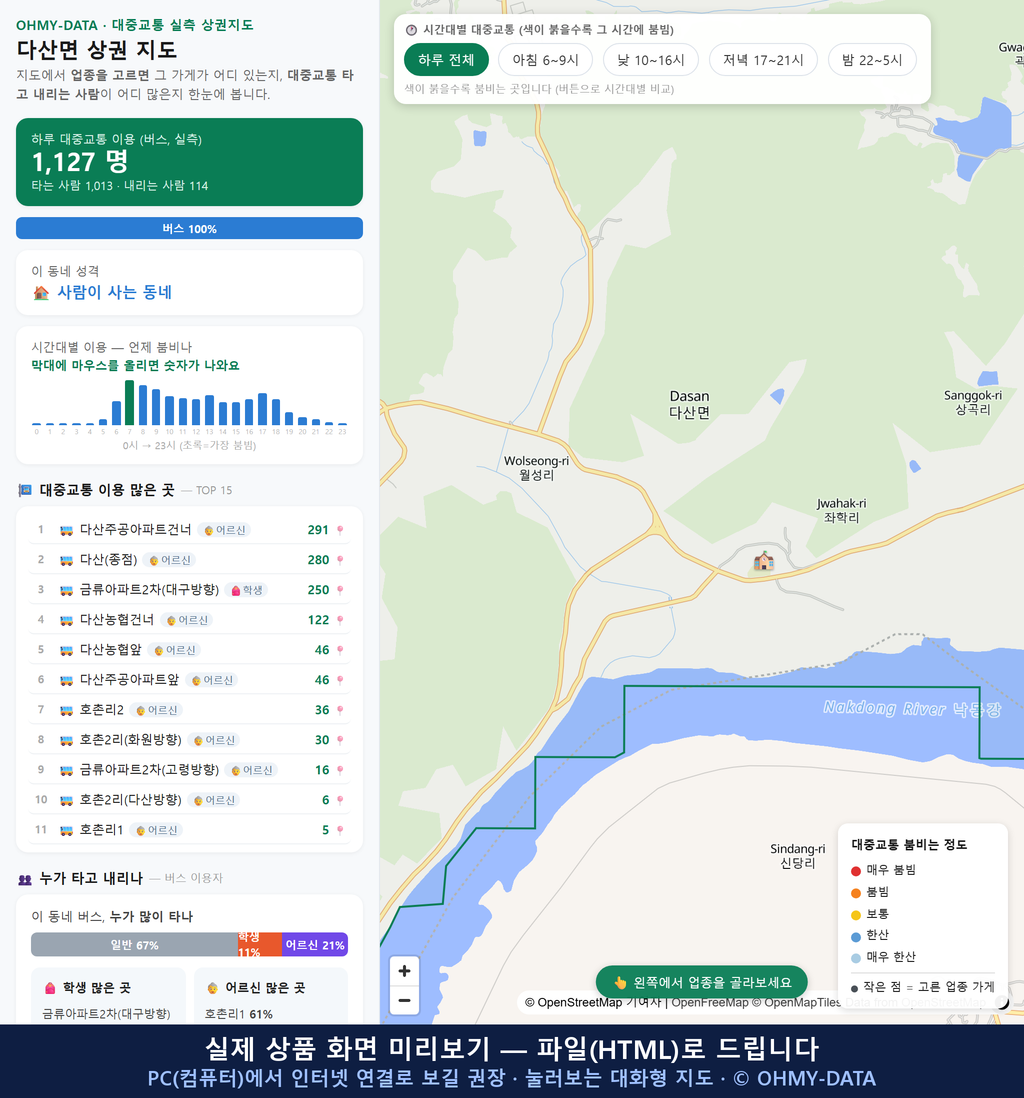Select the 하루 전체 time filter
Image resolution: width=1024 pixels, height=1098 pixels.
[x=446, y=60]
